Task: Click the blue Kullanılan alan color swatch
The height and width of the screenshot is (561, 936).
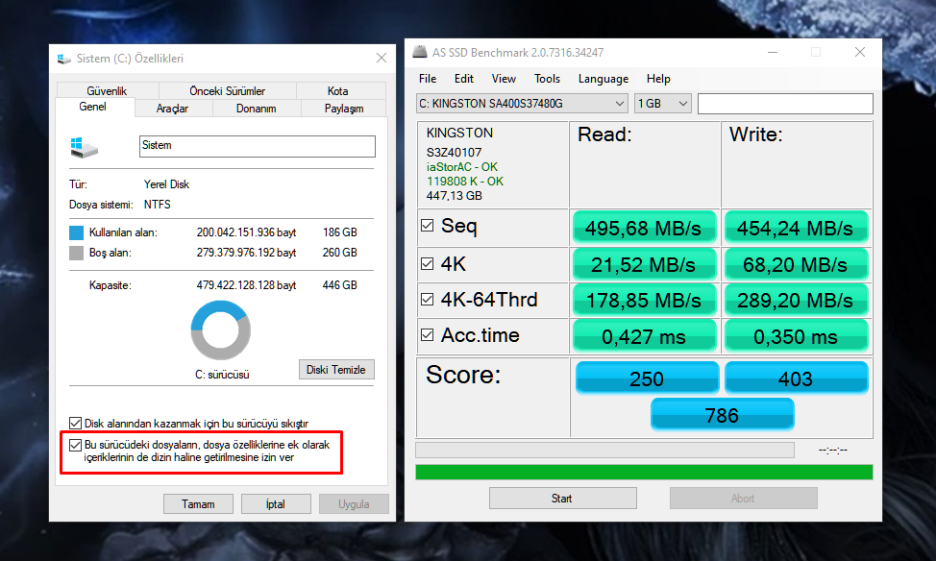Action: (76, 232)
